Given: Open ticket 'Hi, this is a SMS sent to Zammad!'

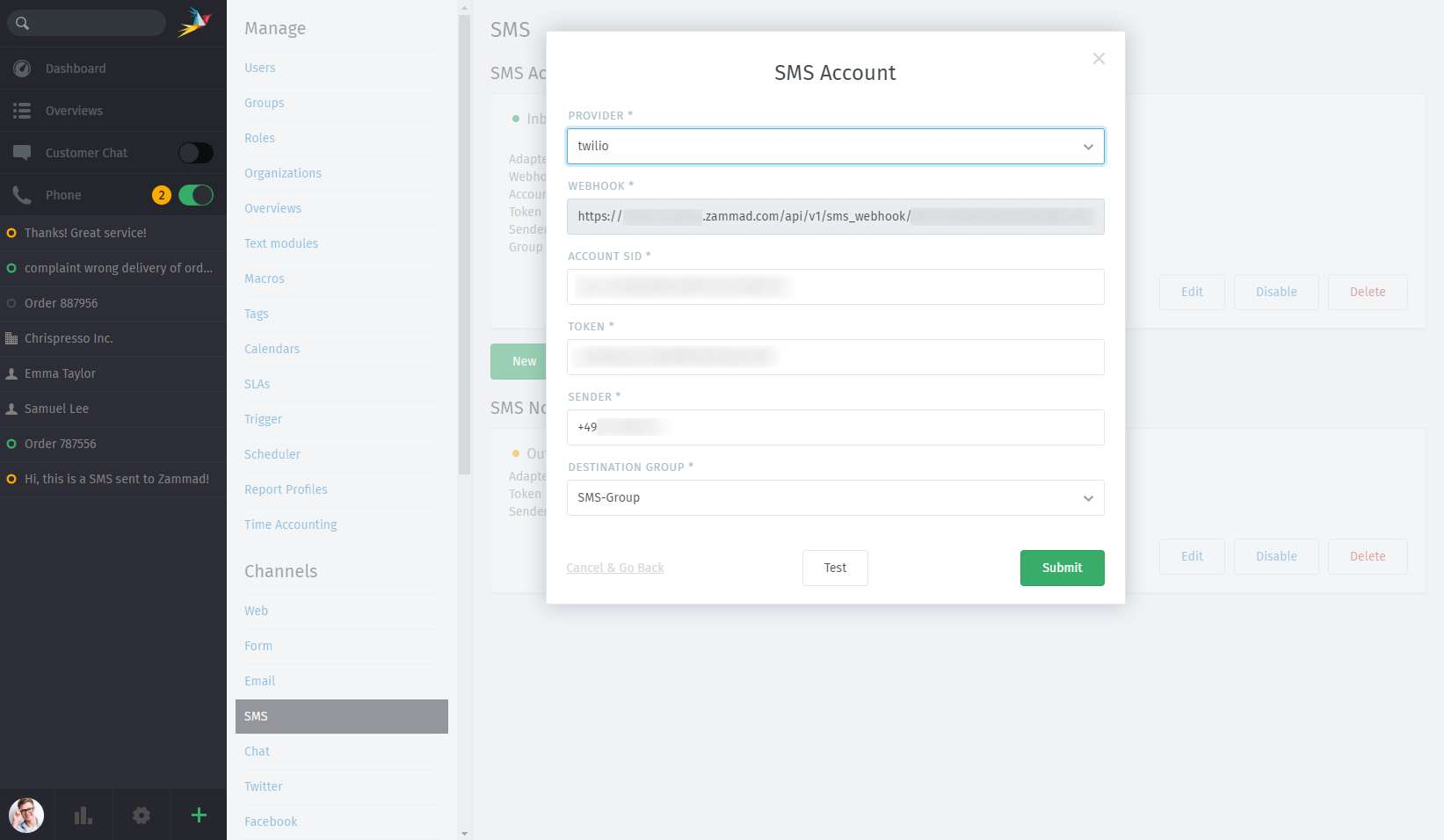Looking at the screenshot, I should [x=113, y=479].
